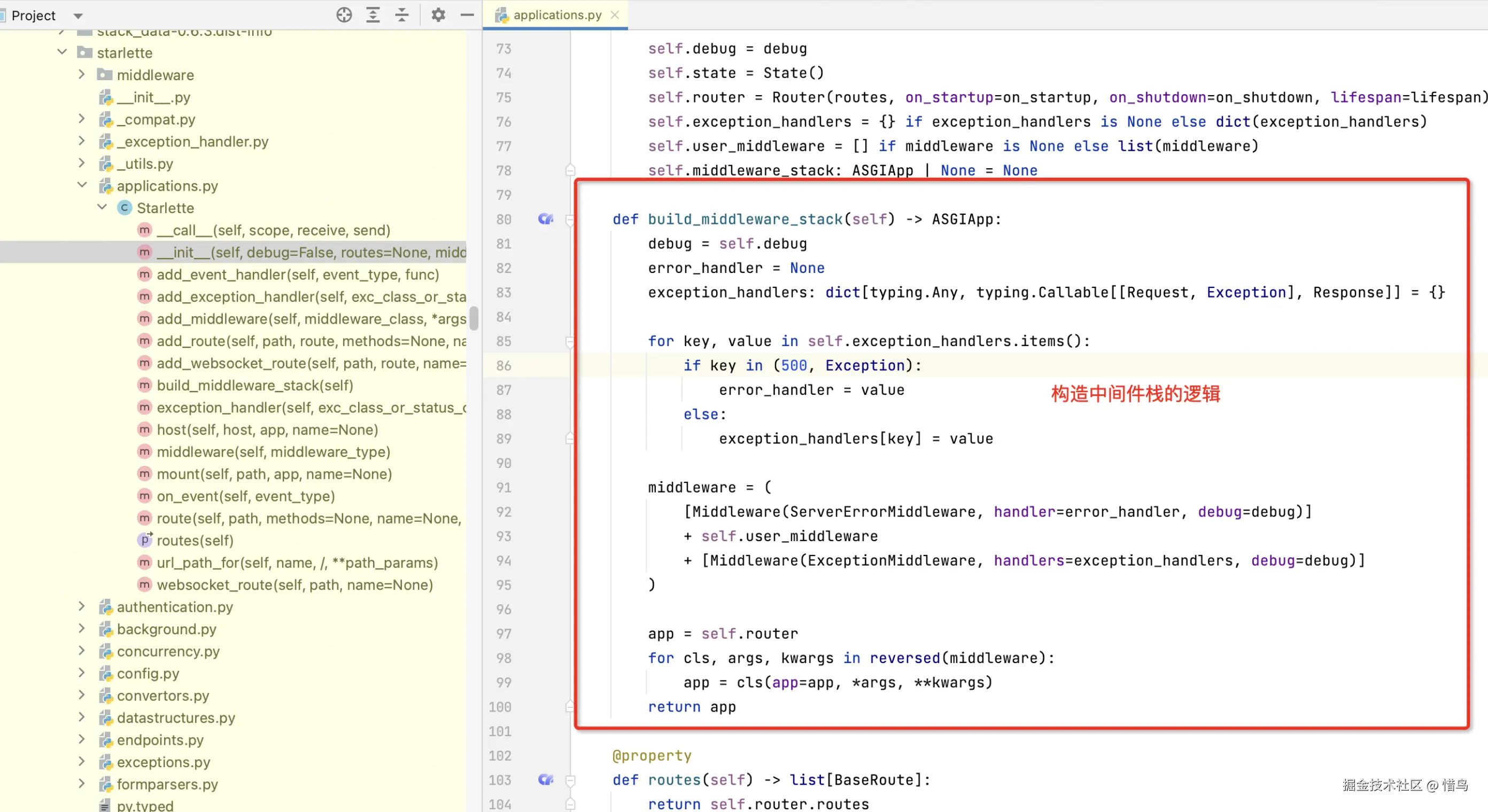Select the Starlette class icon in tree
This screenshot has width=1488, height=812.
125,208
